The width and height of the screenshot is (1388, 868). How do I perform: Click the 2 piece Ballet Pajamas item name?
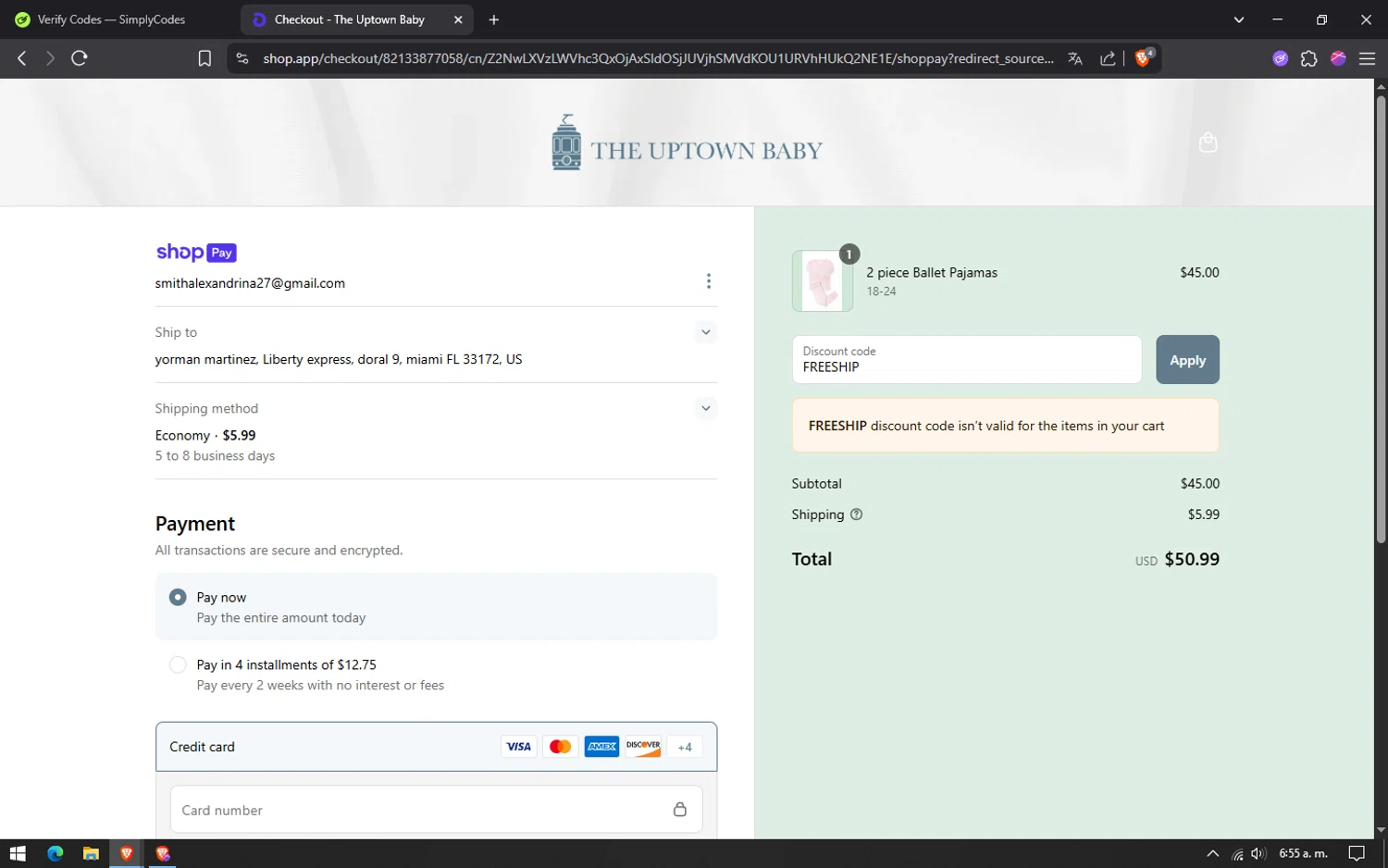pos(932,273)
